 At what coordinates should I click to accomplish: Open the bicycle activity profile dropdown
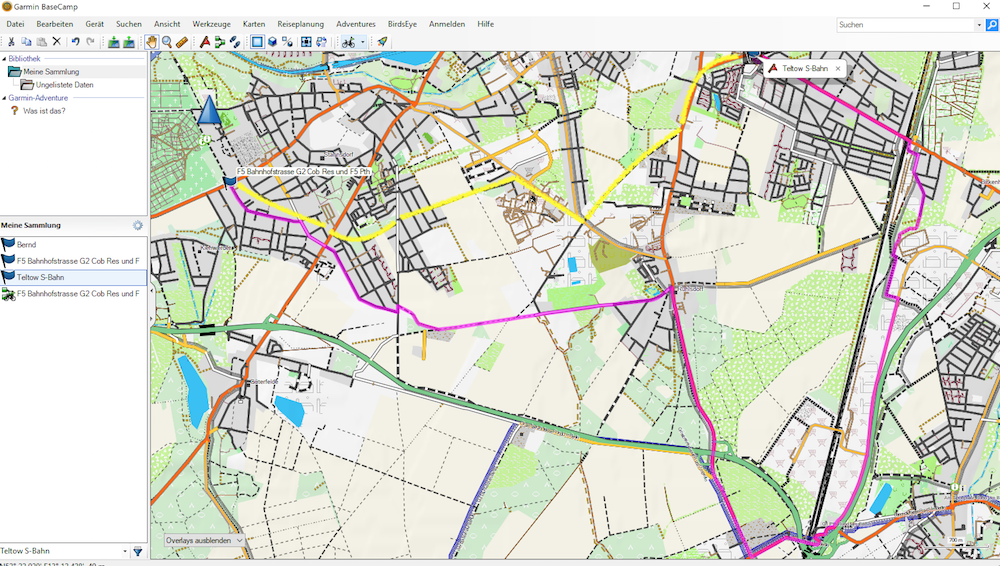[x=362, y=42]
